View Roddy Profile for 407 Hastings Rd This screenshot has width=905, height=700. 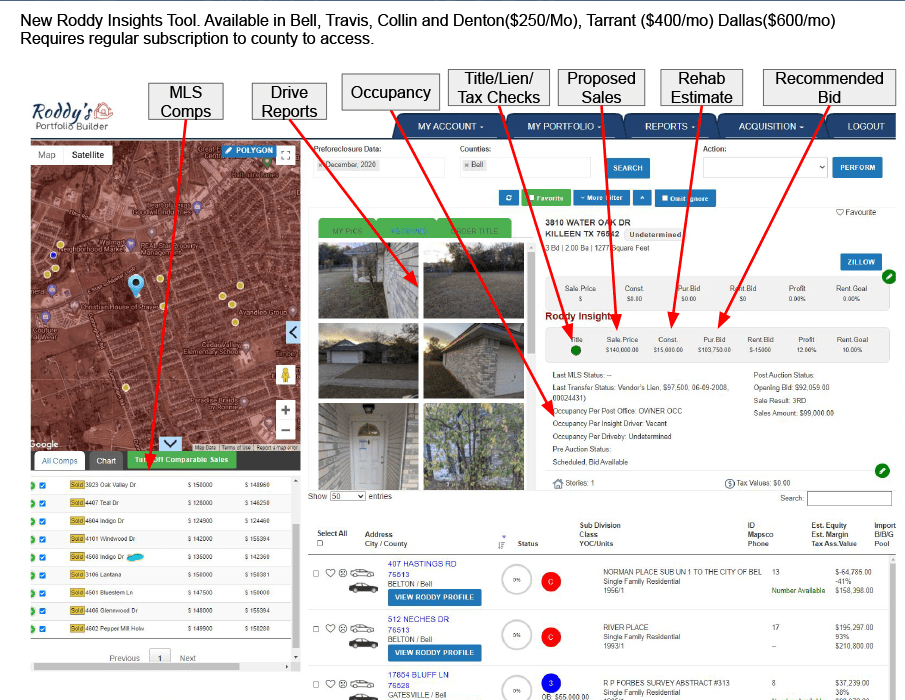click(x=434, y=597)
